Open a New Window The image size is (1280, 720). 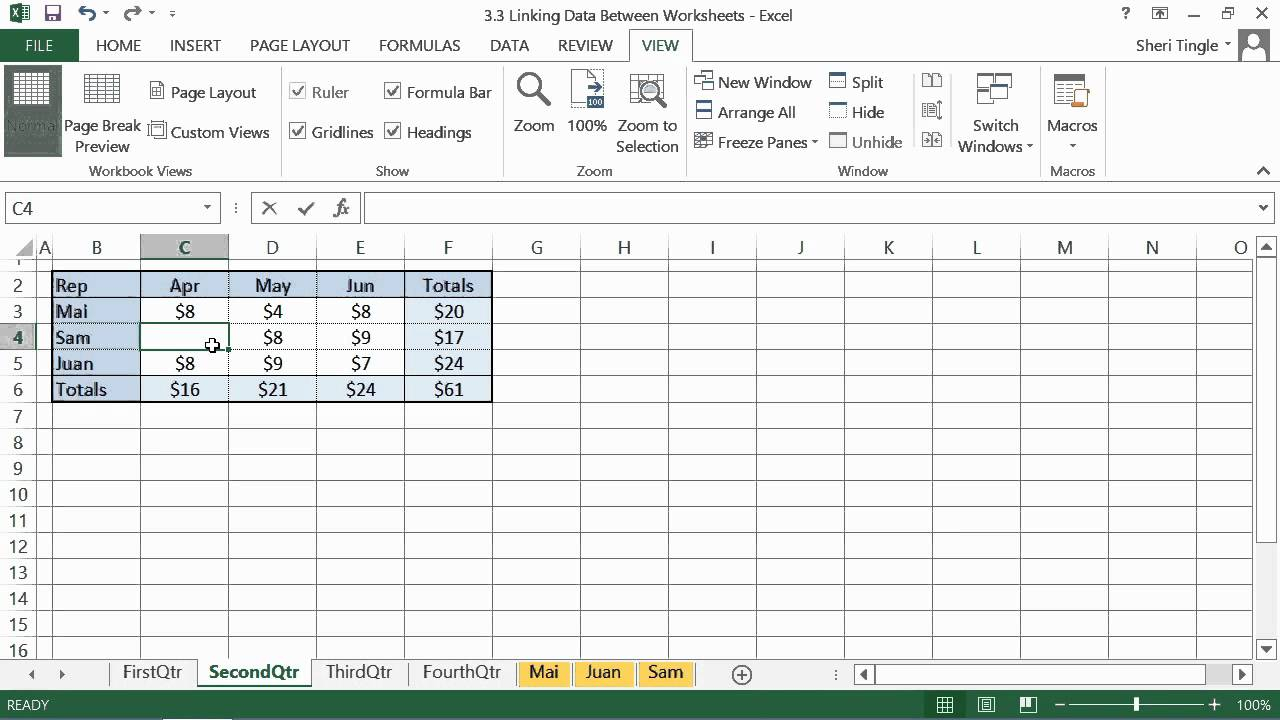point(753,81)
